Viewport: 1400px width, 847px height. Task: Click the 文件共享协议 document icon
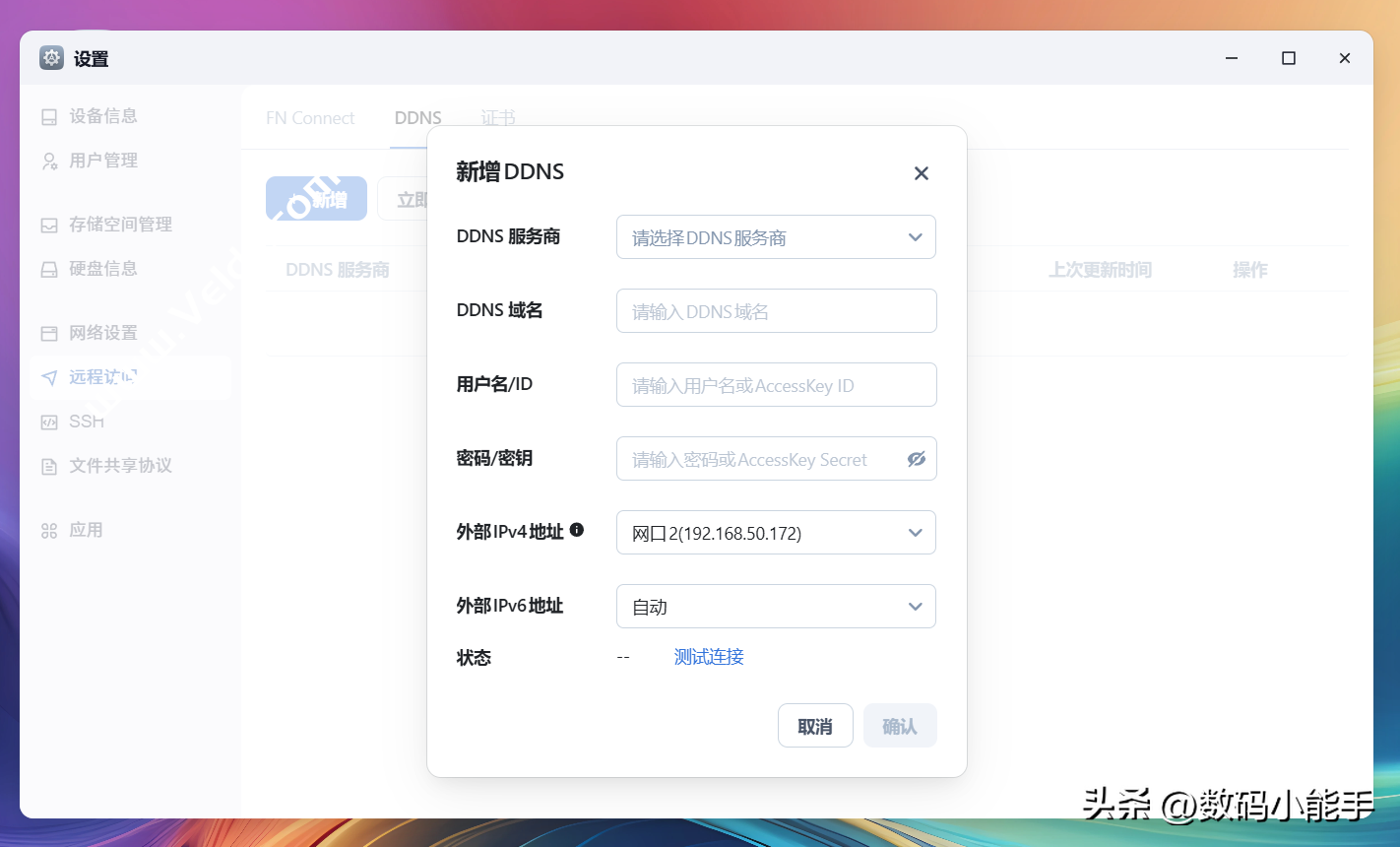coord(49,467)
